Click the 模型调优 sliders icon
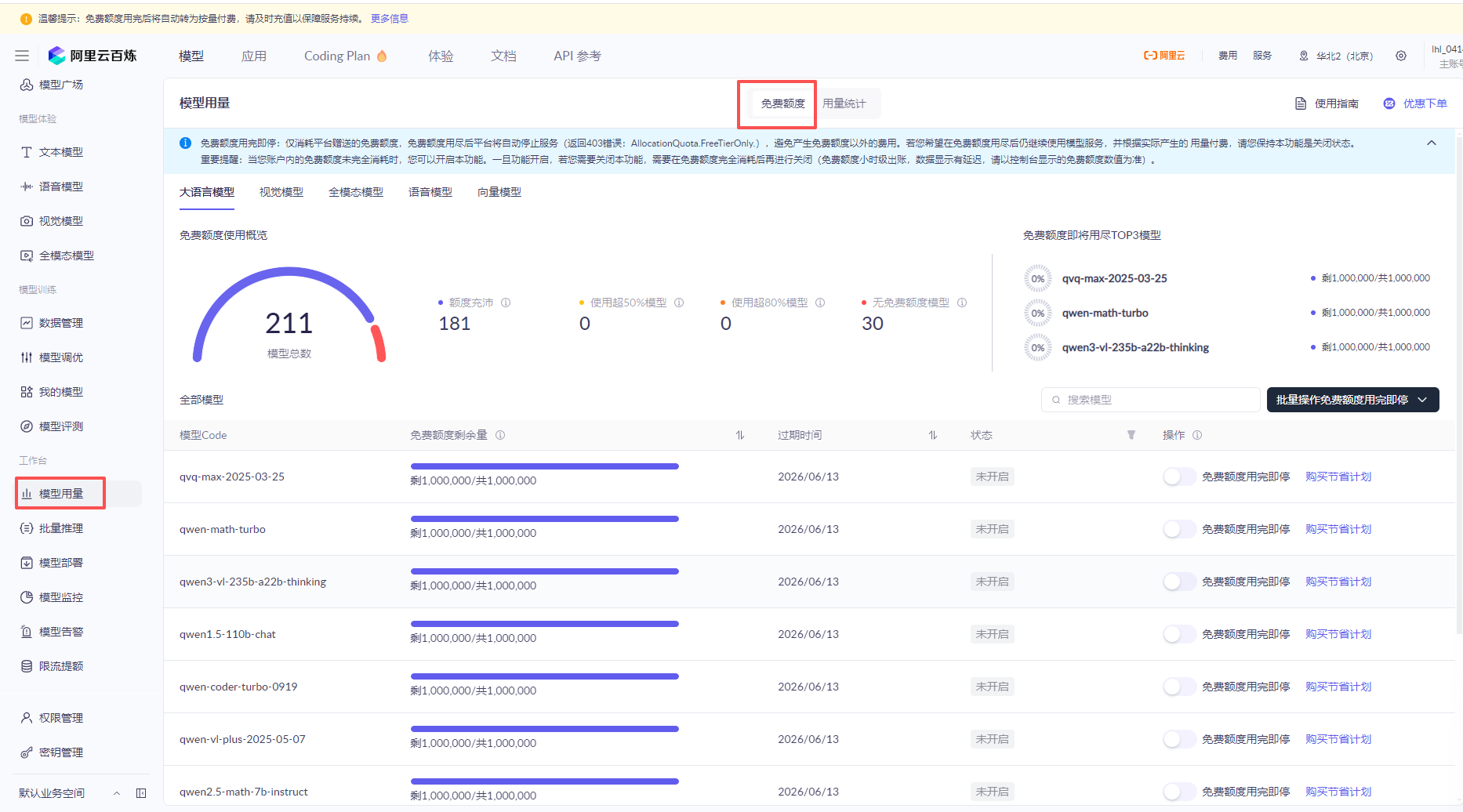The height and width of the screenshot is (812, 1463). click(27, 357)
